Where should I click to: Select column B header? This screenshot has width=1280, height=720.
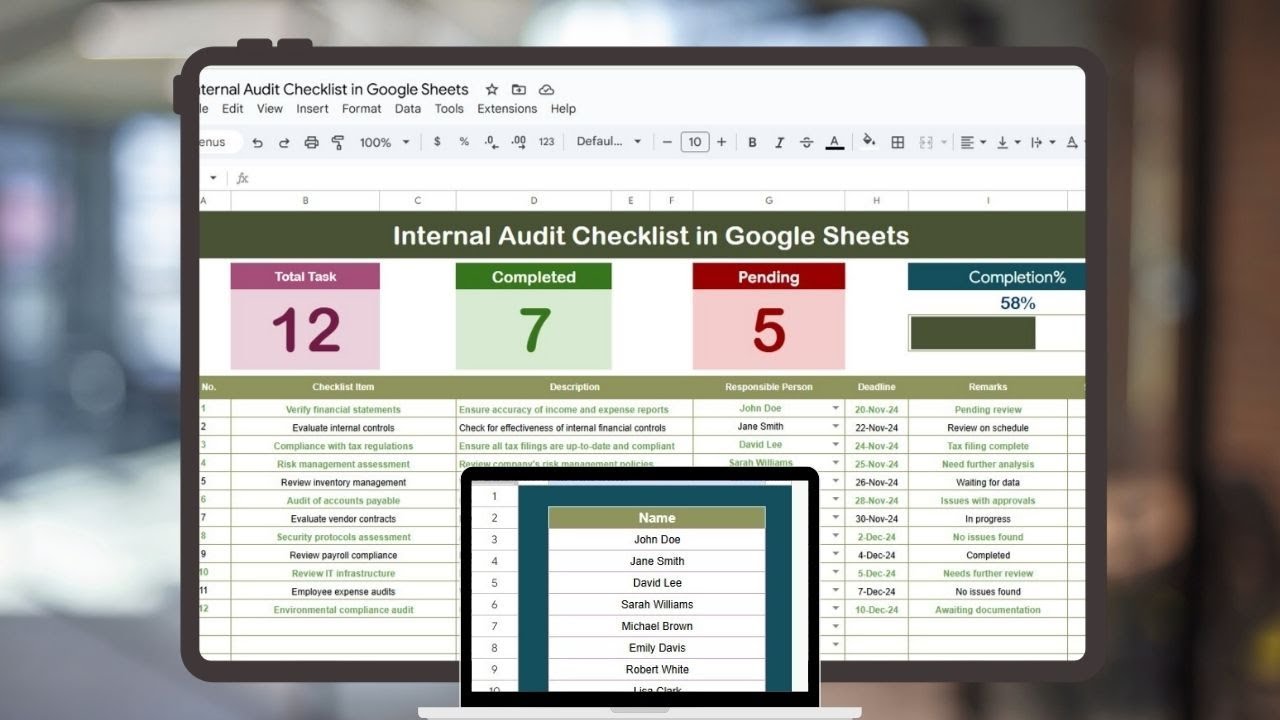point(305,201)
